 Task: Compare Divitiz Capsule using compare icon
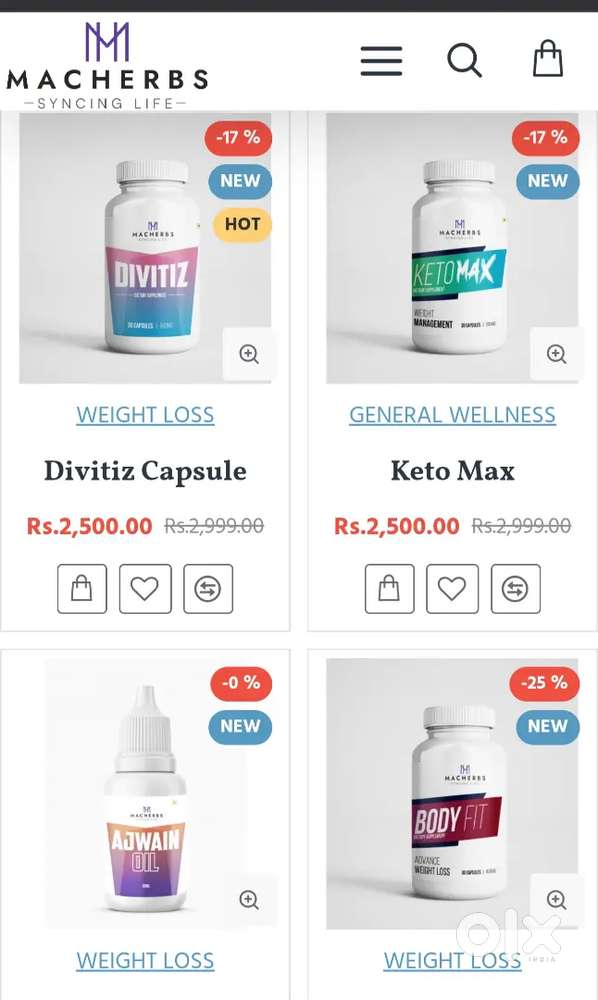click(x=208, y=589)
